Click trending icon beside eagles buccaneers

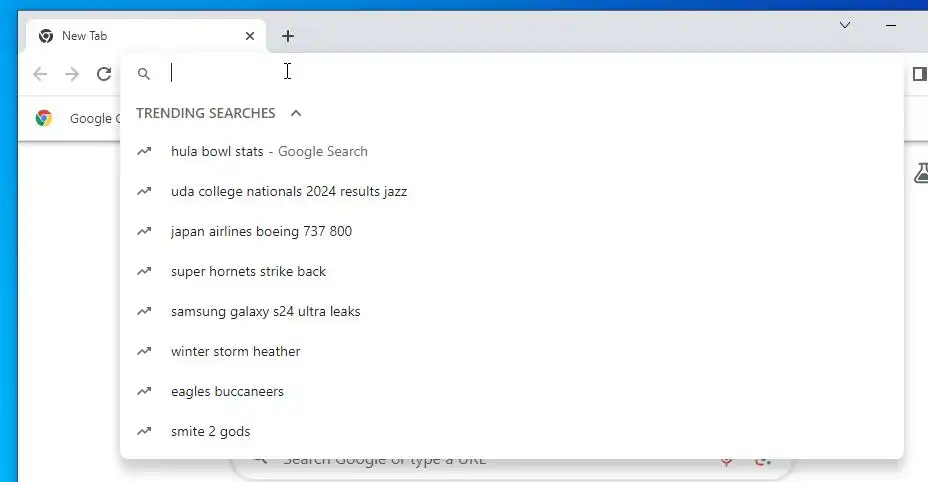(x=144, y=391)
